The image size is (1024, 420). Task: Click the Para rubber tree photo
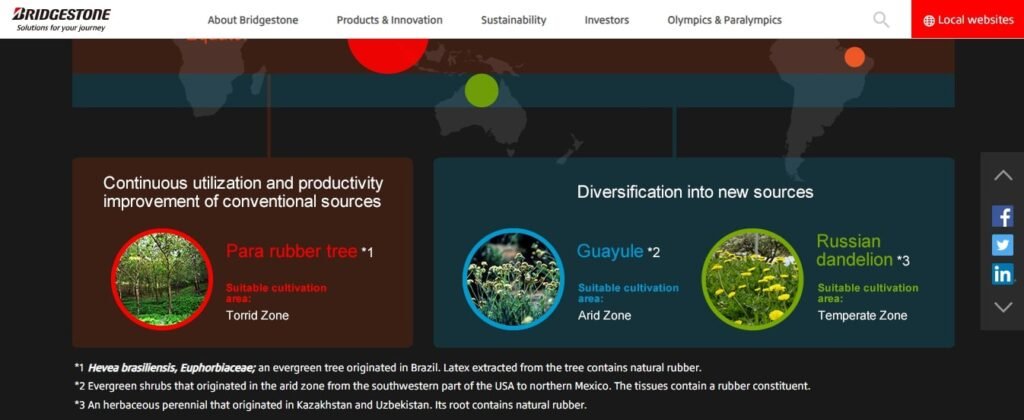[162, 279]
